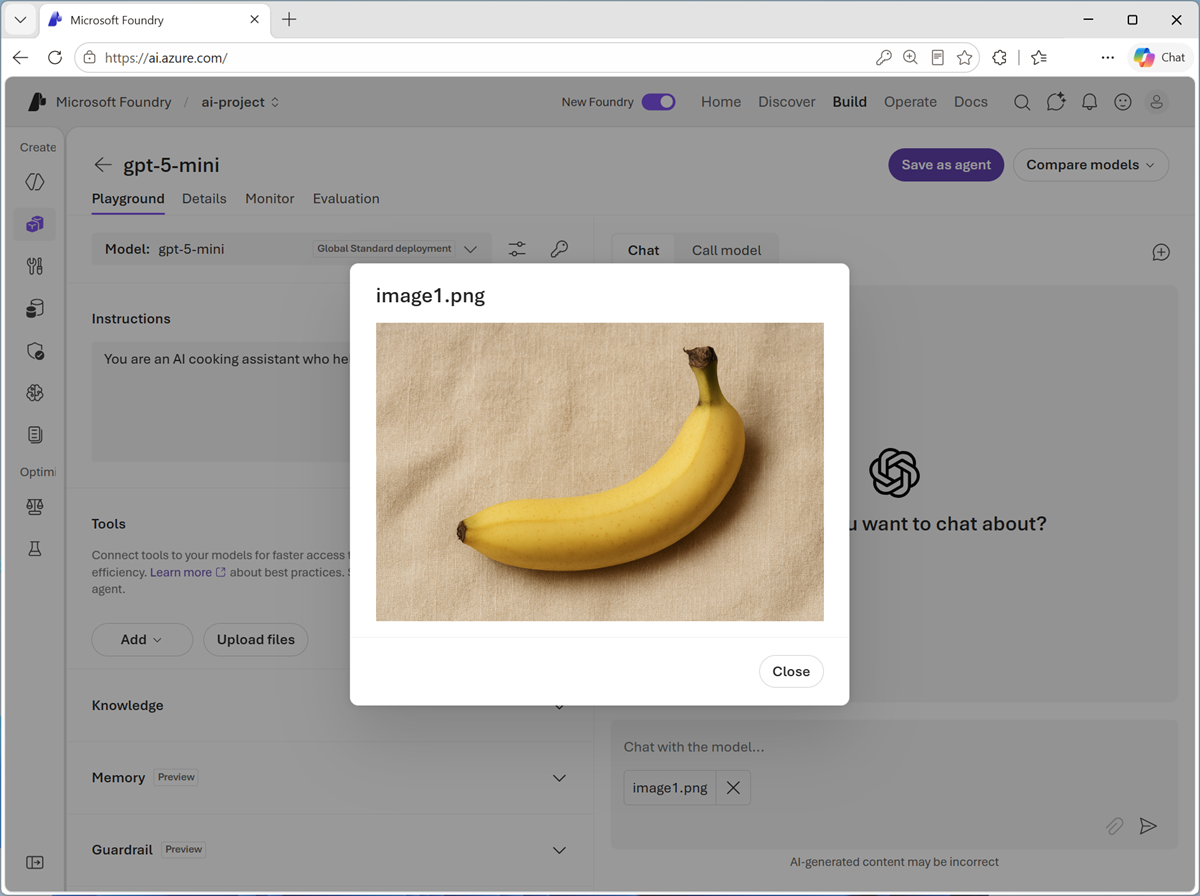Open the code brackets icon in left sidebar
The width and height of the screenshot is (1200, 896).
point(35,182)
